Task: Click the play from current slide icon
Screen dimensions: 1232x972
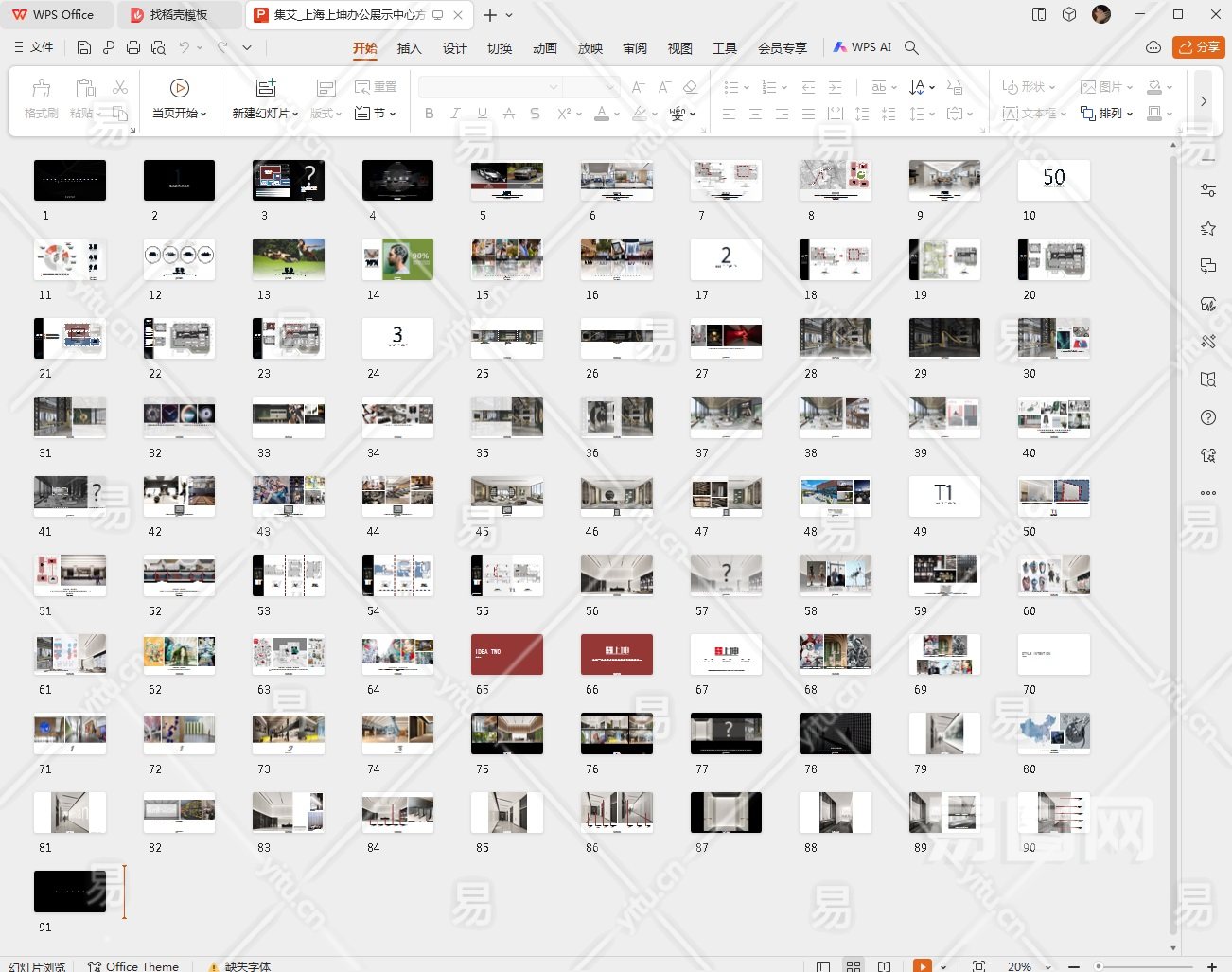Action: click(x=179, y=88)
